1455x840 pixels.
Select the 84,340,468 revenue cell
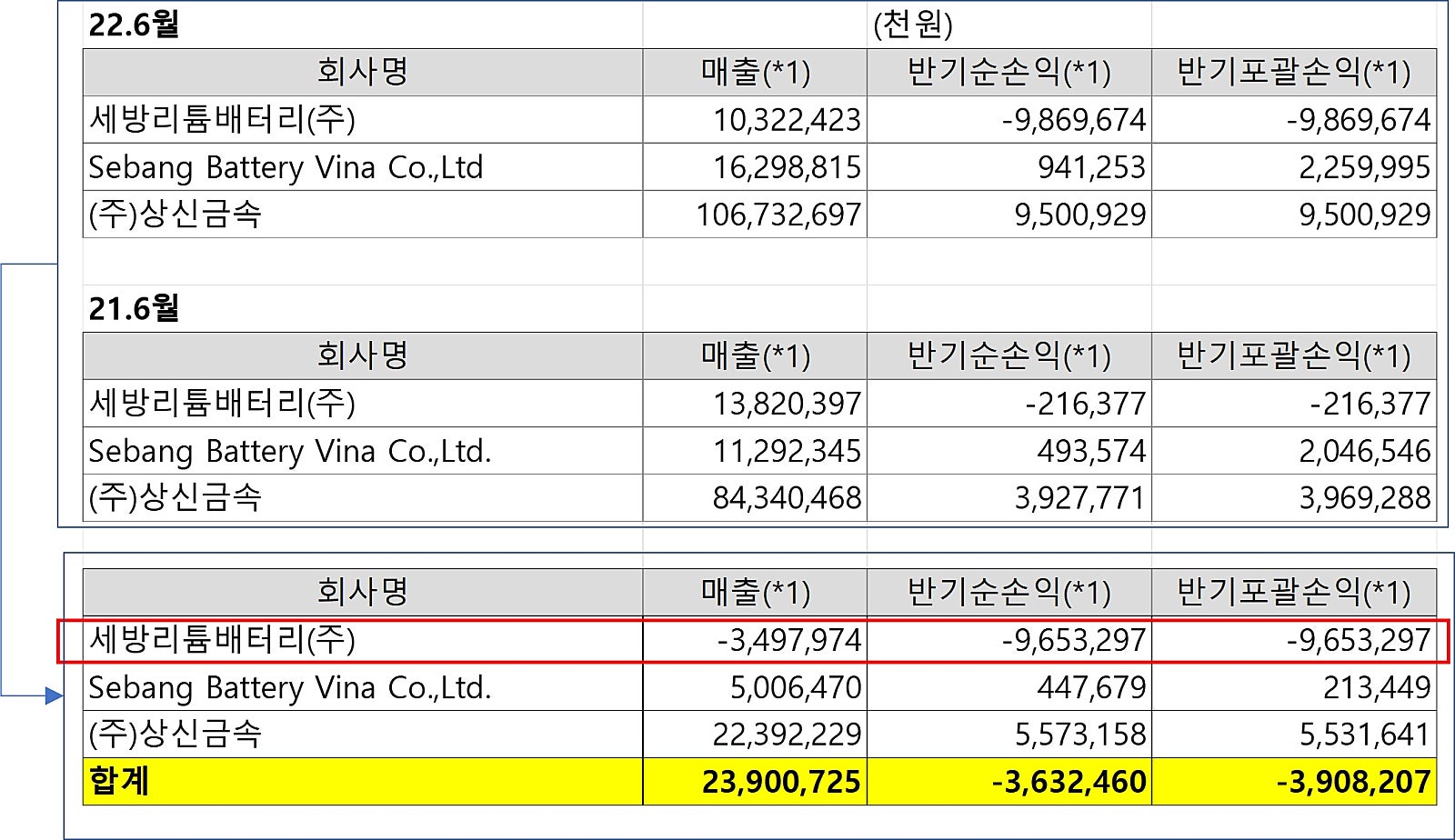pyautogui.click(x=755, y=498)
